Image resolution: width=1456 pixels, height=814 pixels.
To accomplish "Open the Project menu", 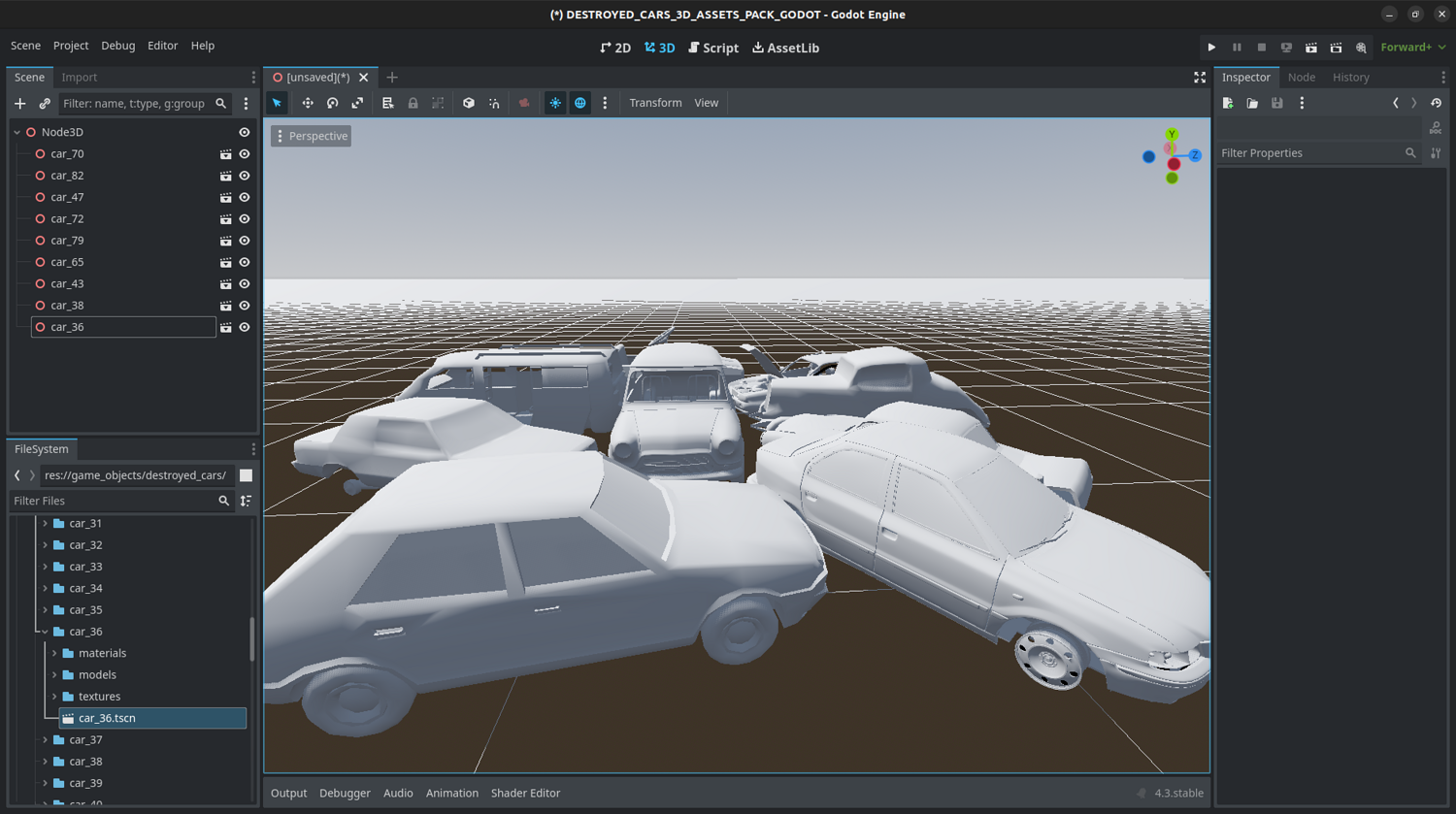I will point(71,46).
